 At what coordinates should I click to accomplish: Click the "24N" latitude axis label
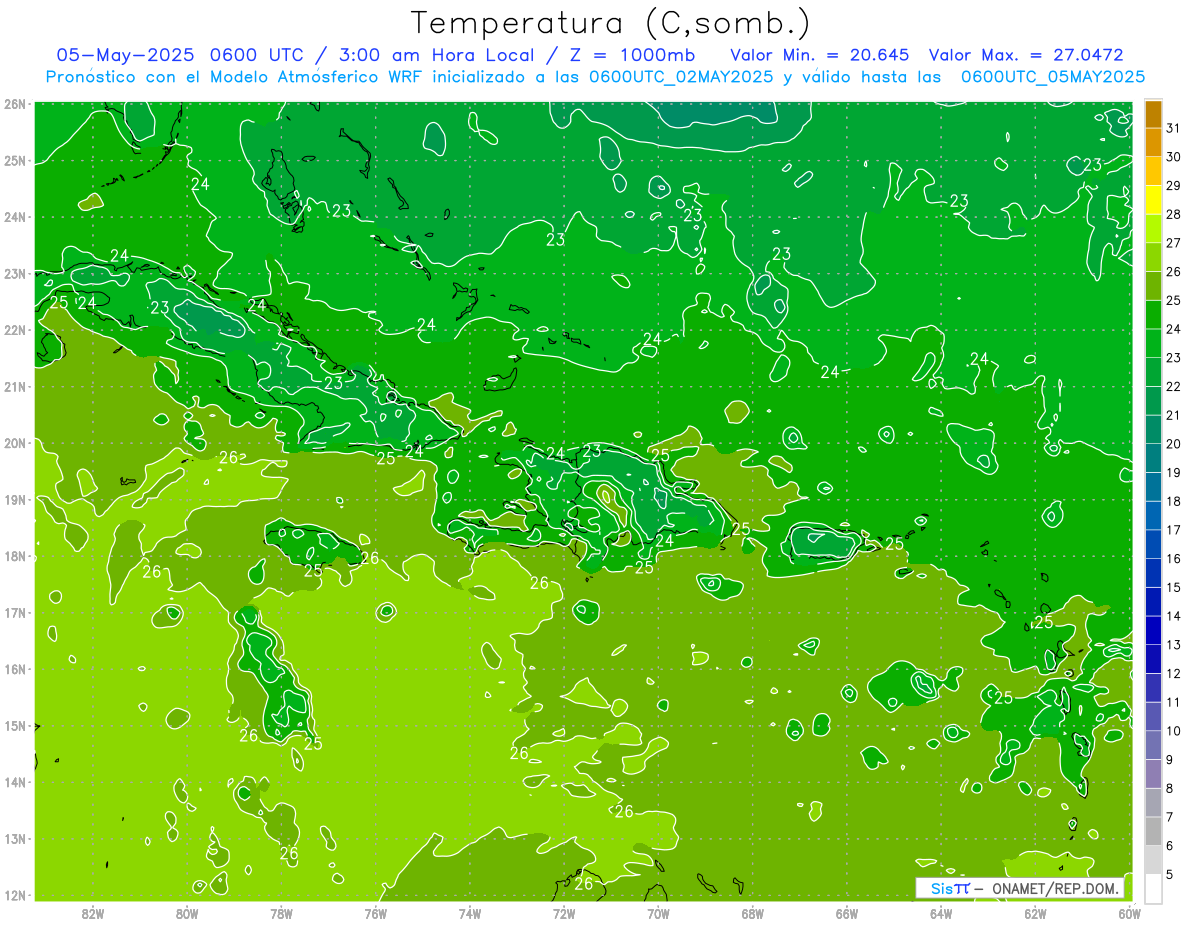15,217
